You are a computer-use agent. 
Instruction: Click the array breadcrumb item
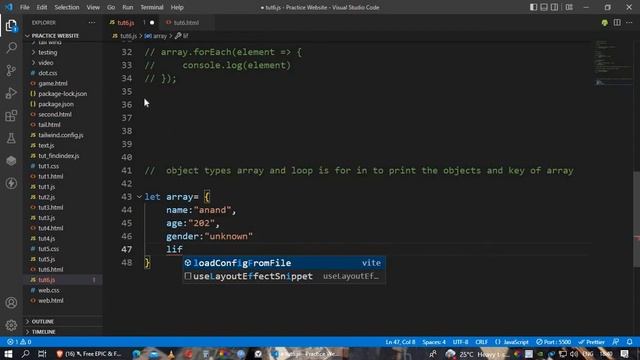coord(156,36)
